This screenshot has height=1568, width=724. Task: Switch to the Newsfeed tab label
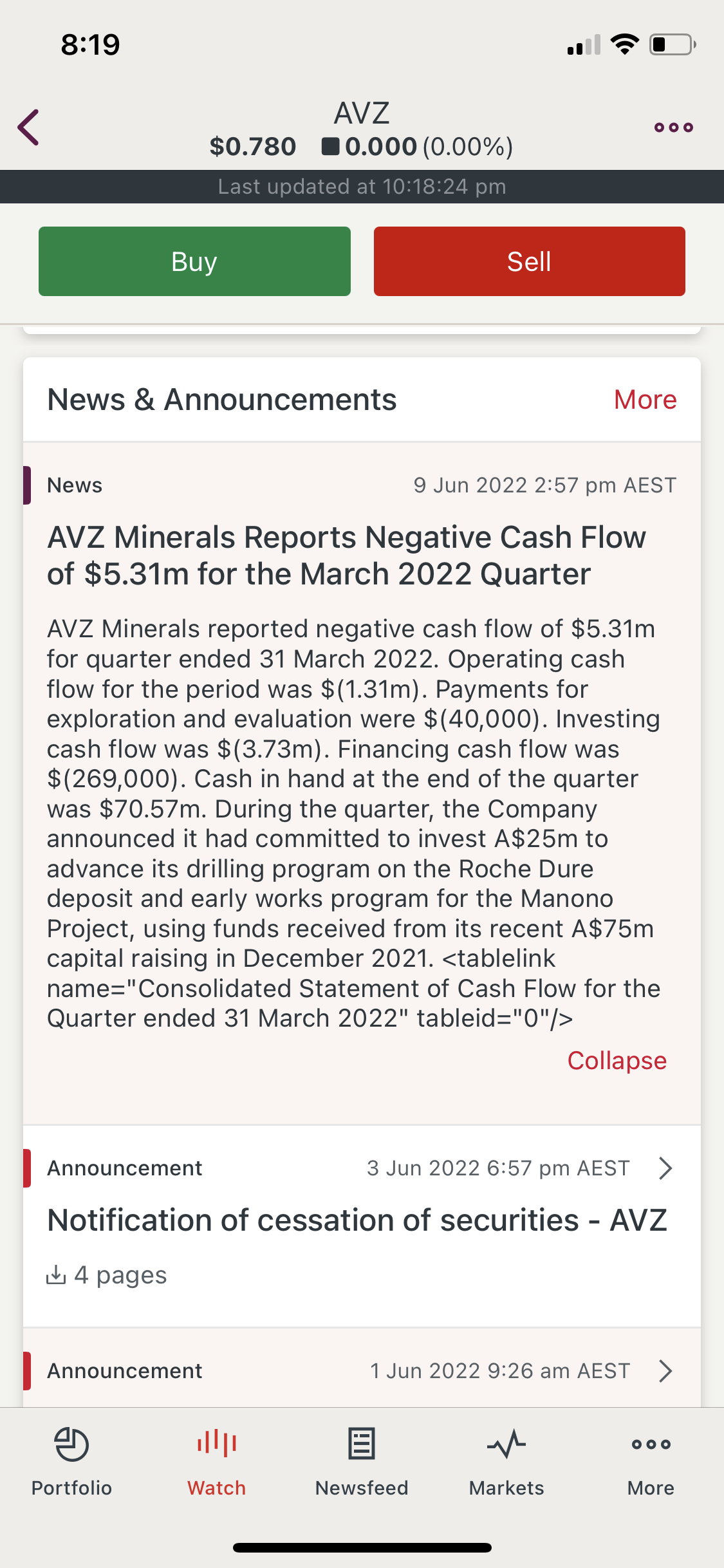(x=361, y=1488)
